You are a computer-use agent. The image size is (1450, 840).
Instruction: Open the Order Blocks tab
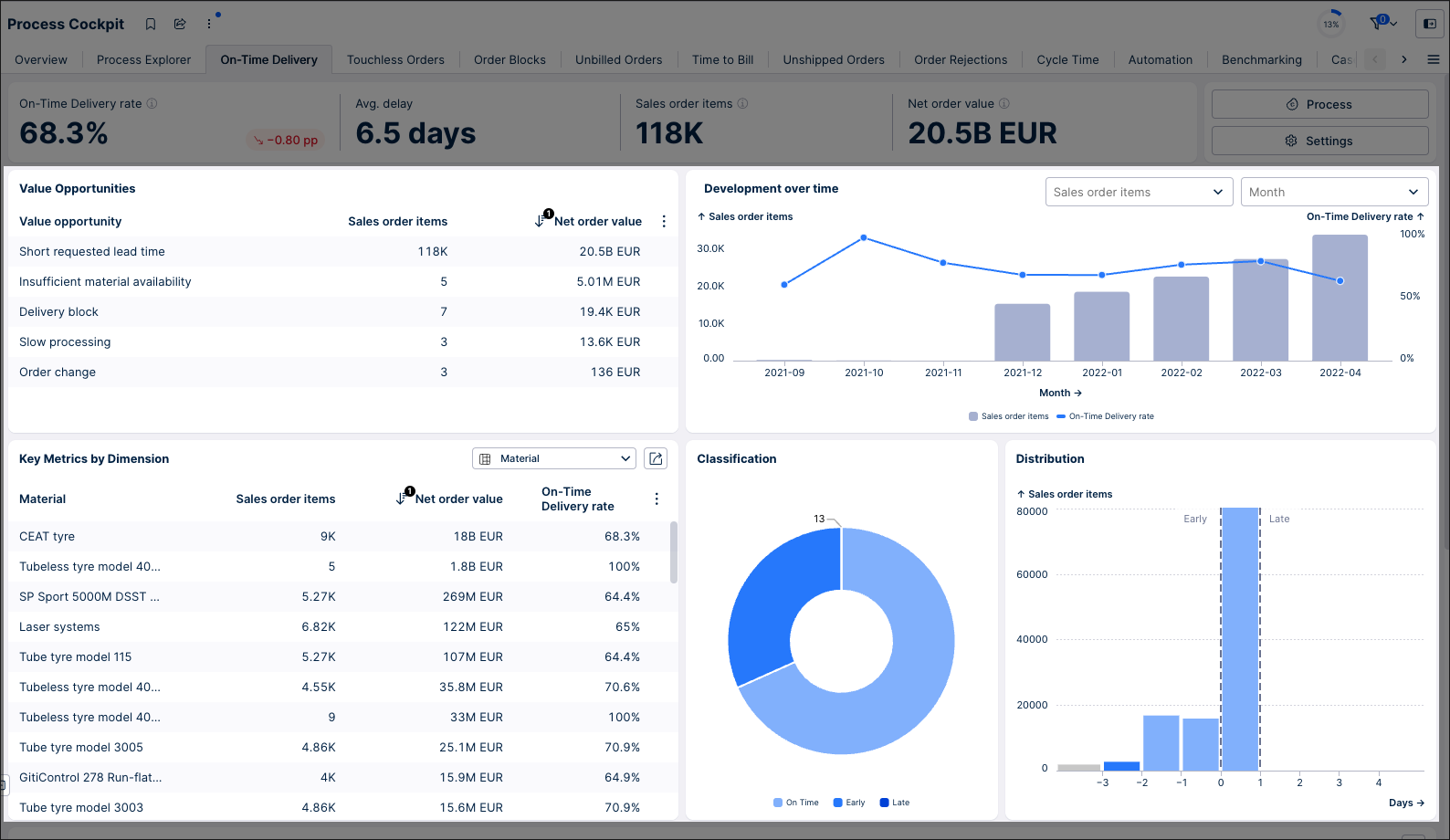(510, 59)
